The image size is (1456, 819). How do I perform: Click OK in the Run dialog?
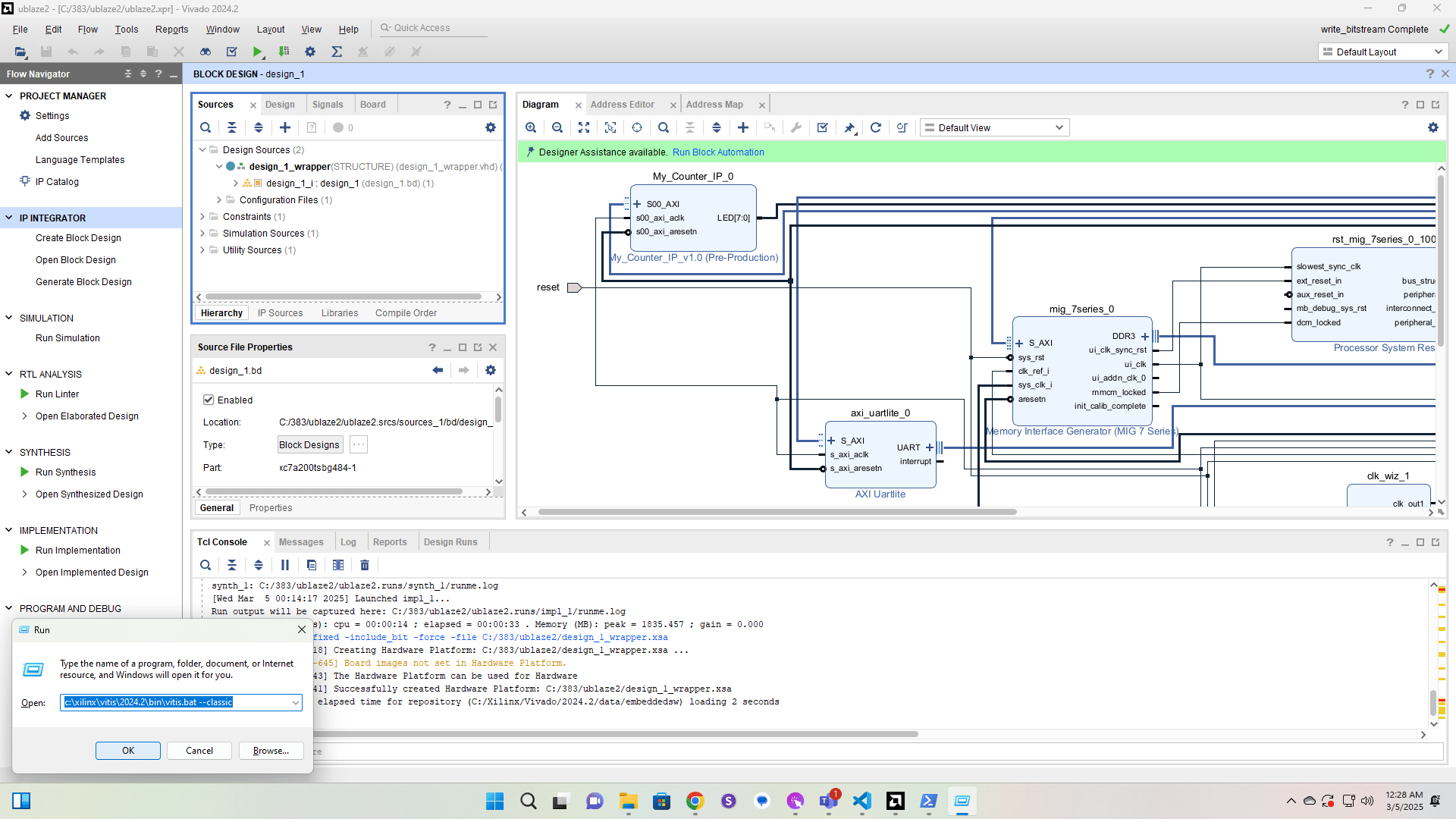128,750
